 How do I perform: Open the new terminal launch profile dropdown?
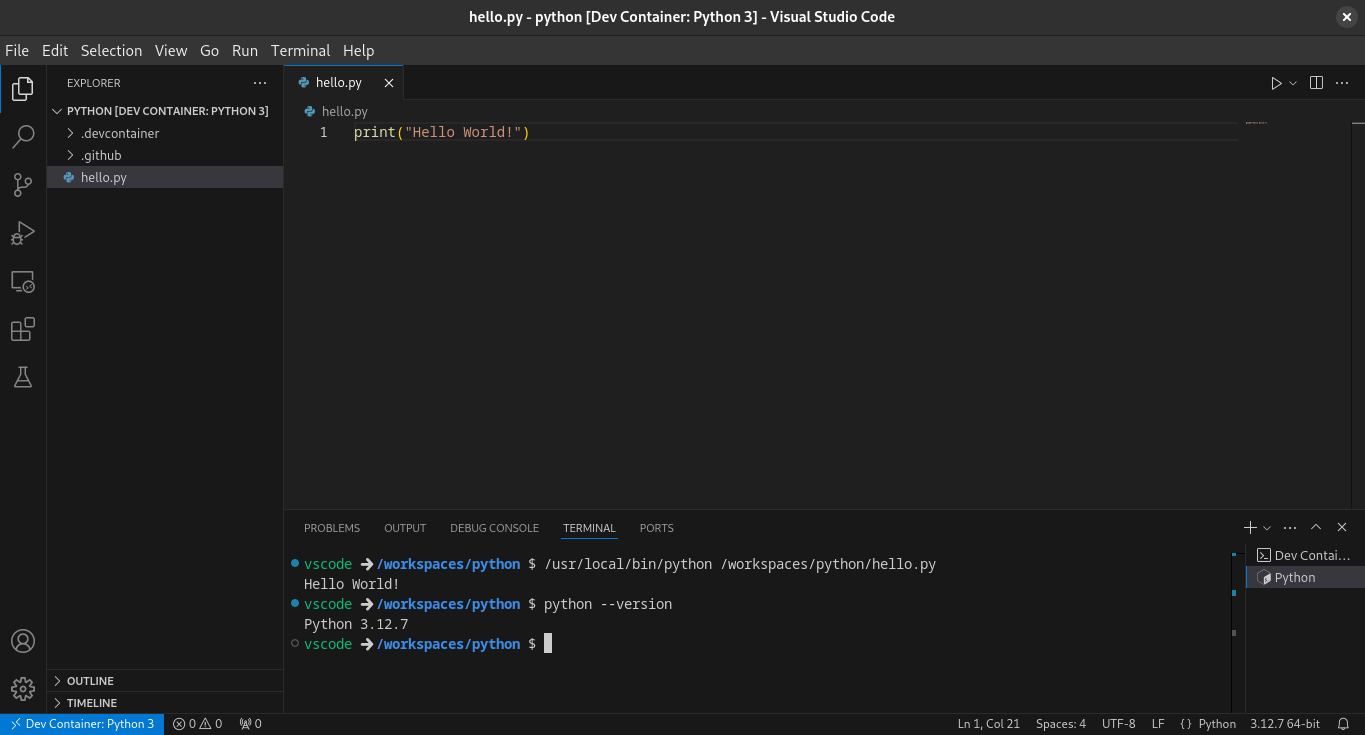coord(1268,528)
